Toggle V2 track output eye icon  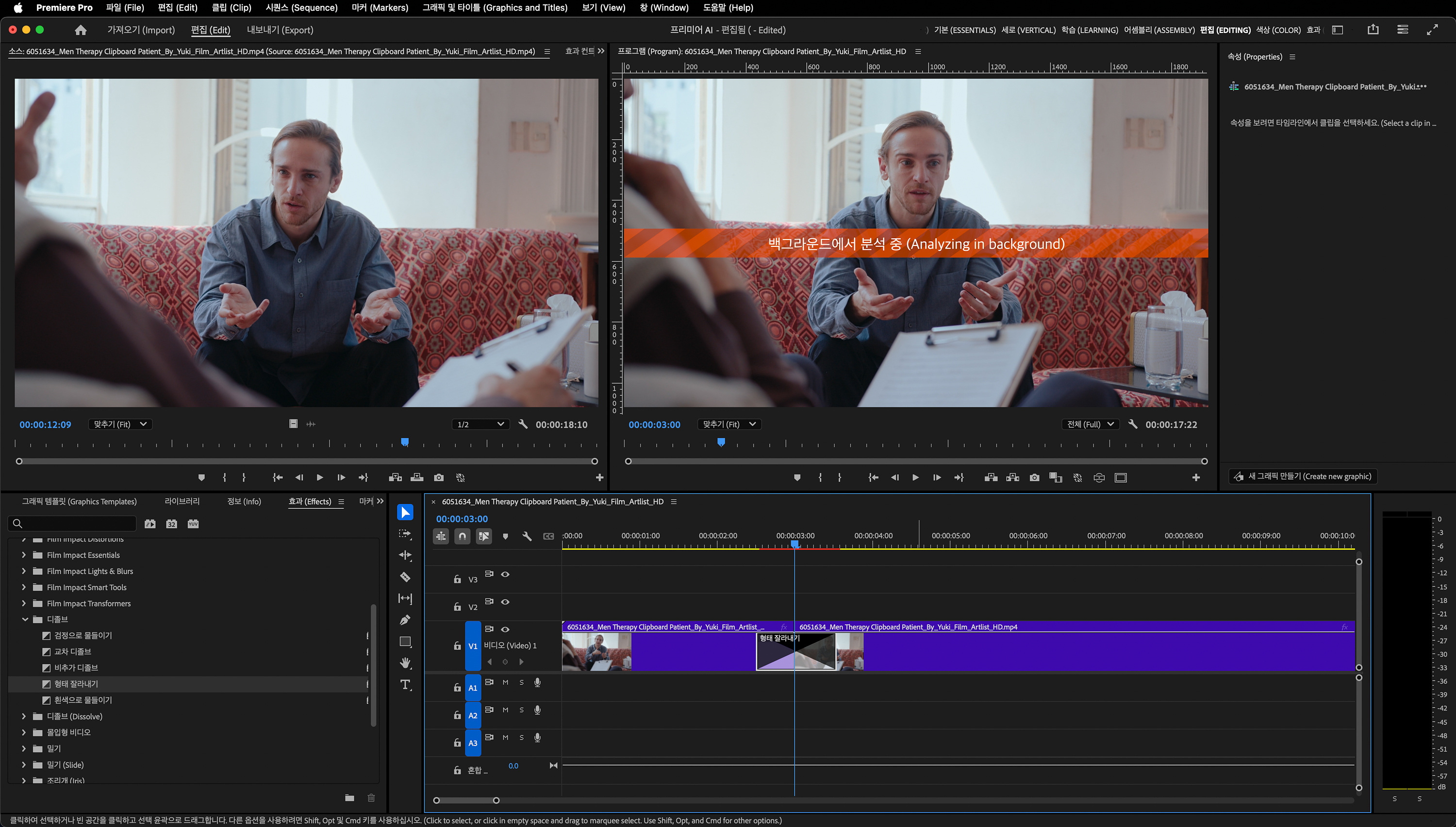point(505,601)
